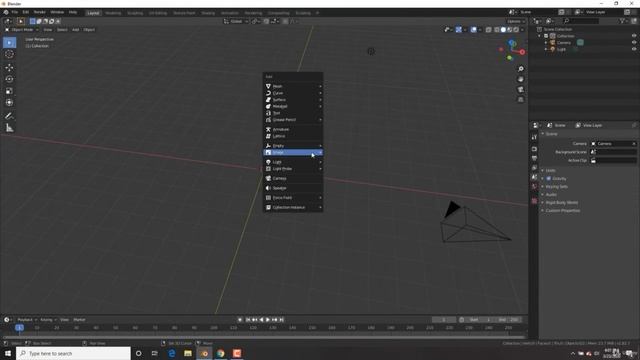Open the Force Field submenu

(x=293, y=198)
